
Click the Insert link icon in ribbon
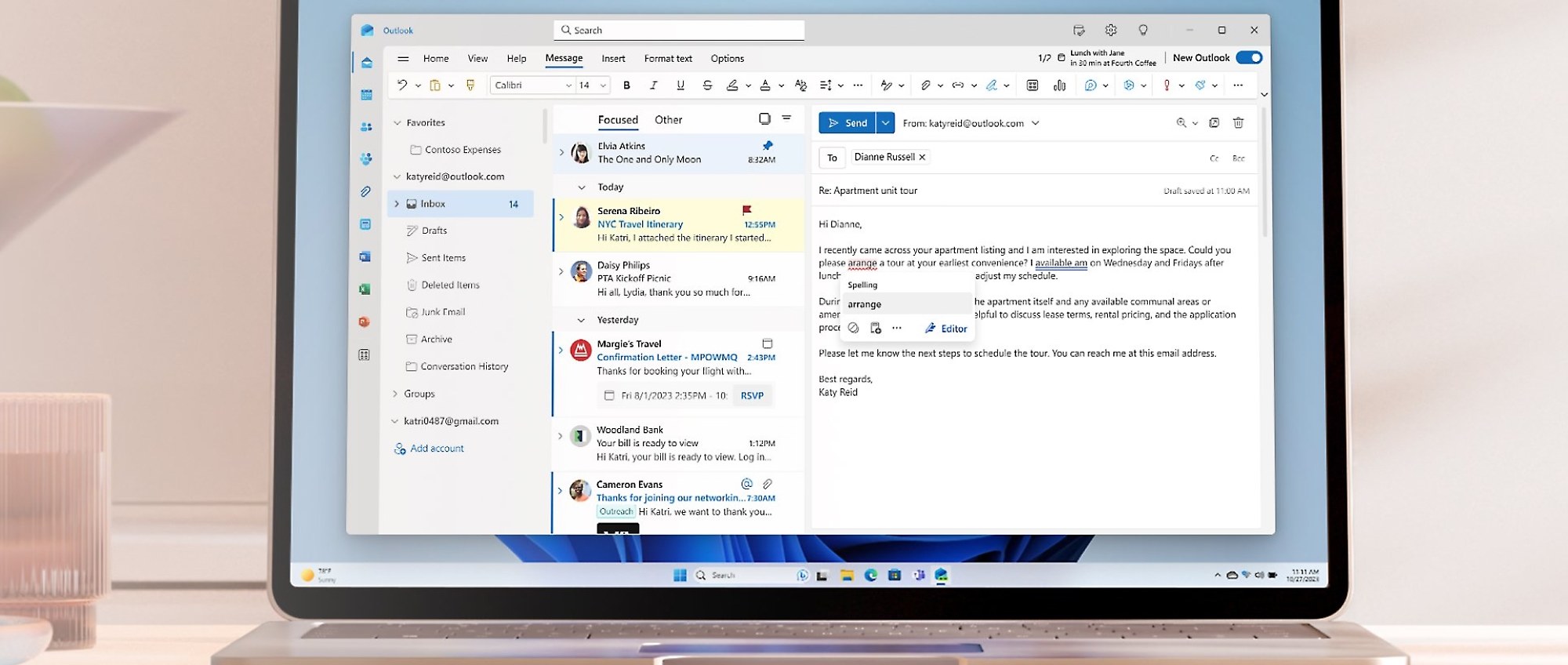tap(958, 85)
